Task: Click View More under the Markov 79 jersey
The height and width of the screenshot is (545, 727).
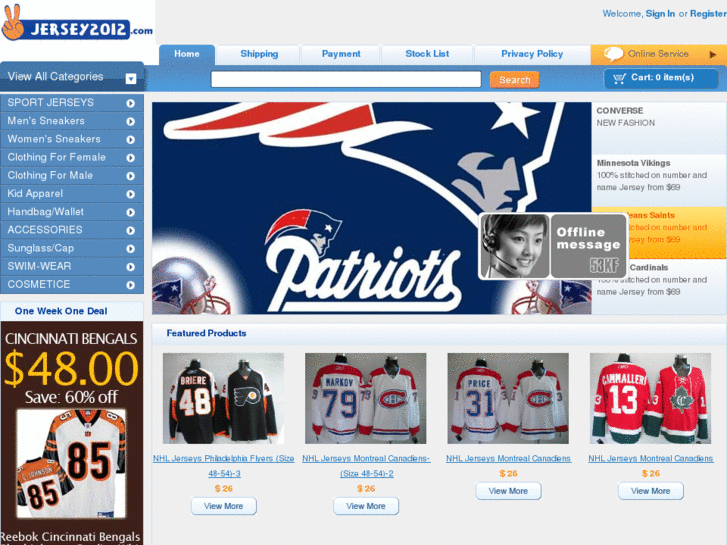Action: click(x=366, y=506)
